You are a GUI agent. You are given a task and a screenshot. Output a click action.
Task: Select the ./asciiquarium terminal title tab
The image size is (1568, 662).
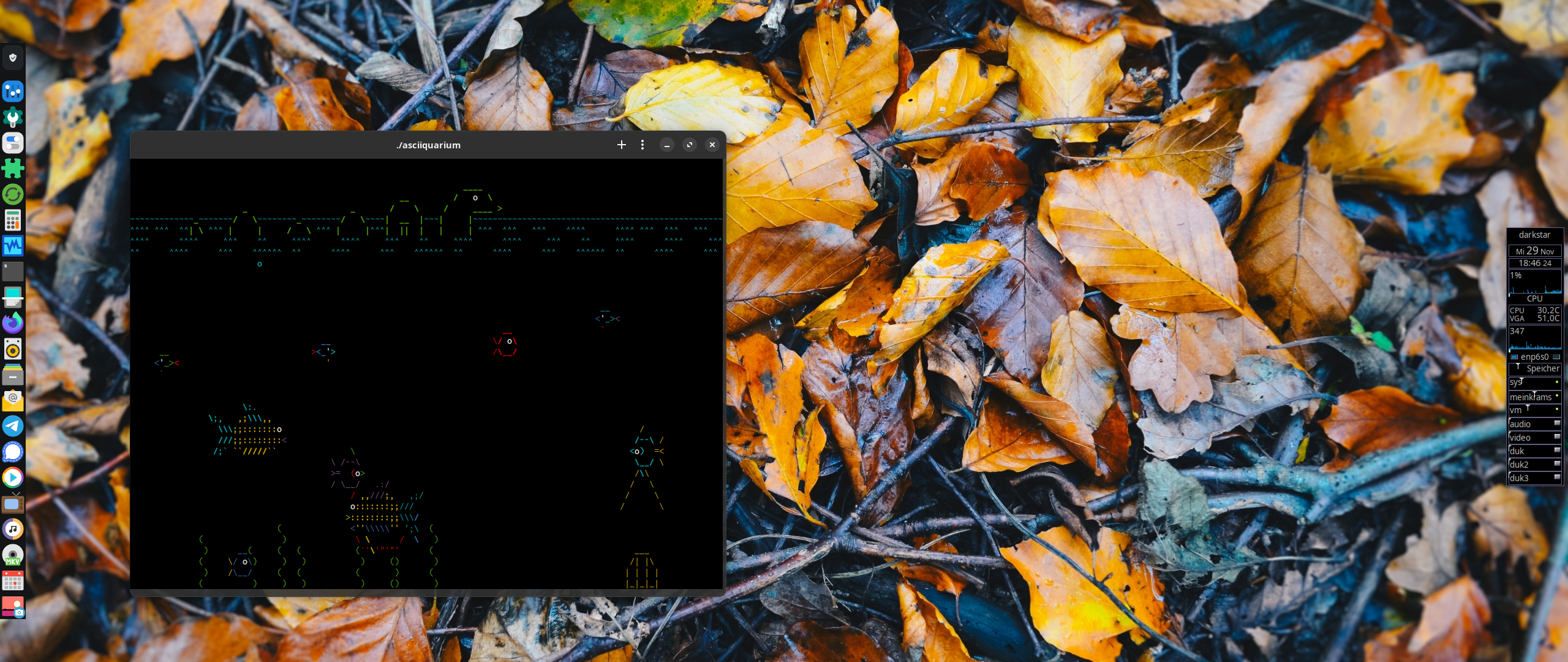(428, 145)
